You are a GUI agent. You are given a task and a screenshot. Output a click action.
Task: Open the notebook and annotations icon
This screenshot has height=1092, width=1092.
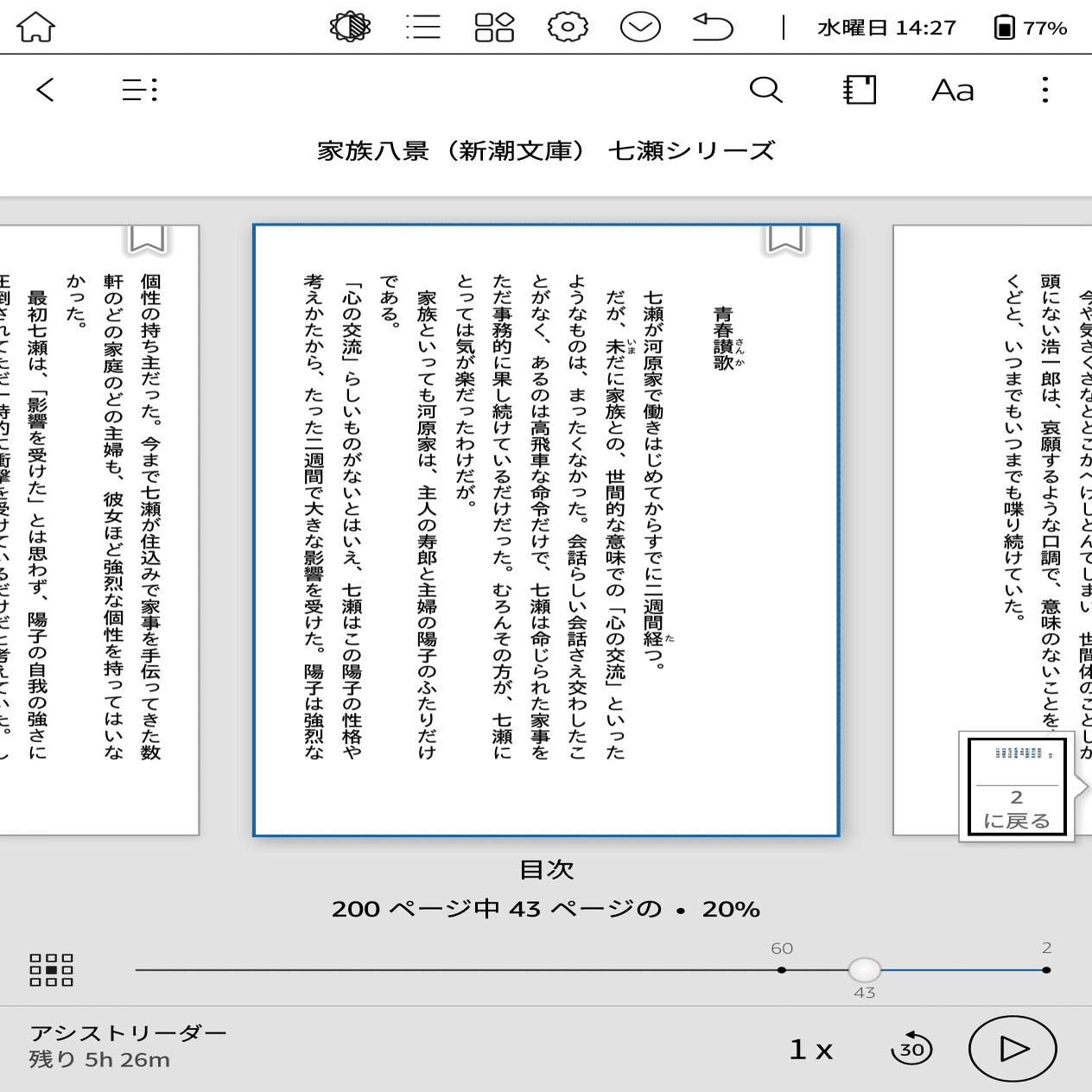pyautogui.click(x=859, y=89)
